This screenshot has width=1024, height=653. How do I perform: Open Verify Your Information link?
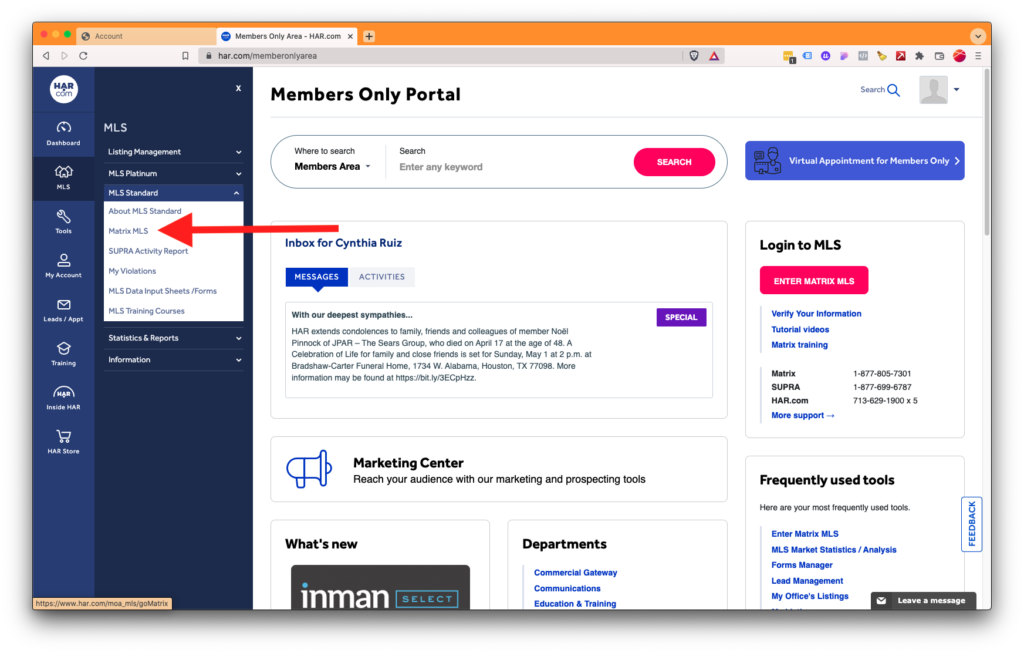(x=816, y=313)
